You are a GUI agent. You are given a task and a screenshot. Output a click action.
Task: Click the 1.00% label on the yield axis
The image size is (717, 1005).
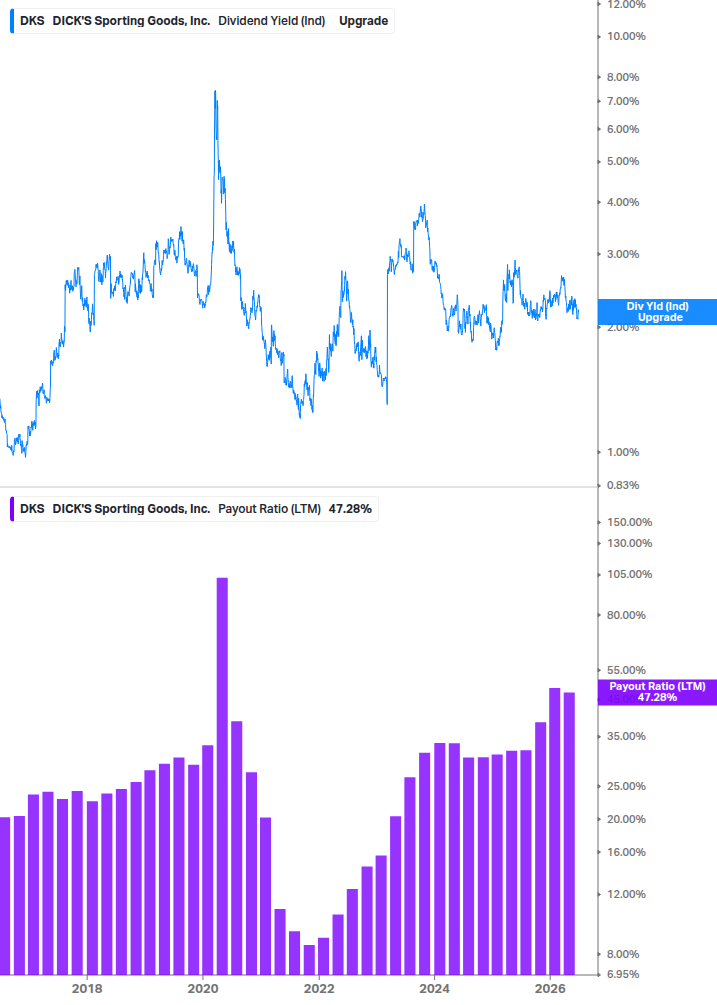[623, 453]
